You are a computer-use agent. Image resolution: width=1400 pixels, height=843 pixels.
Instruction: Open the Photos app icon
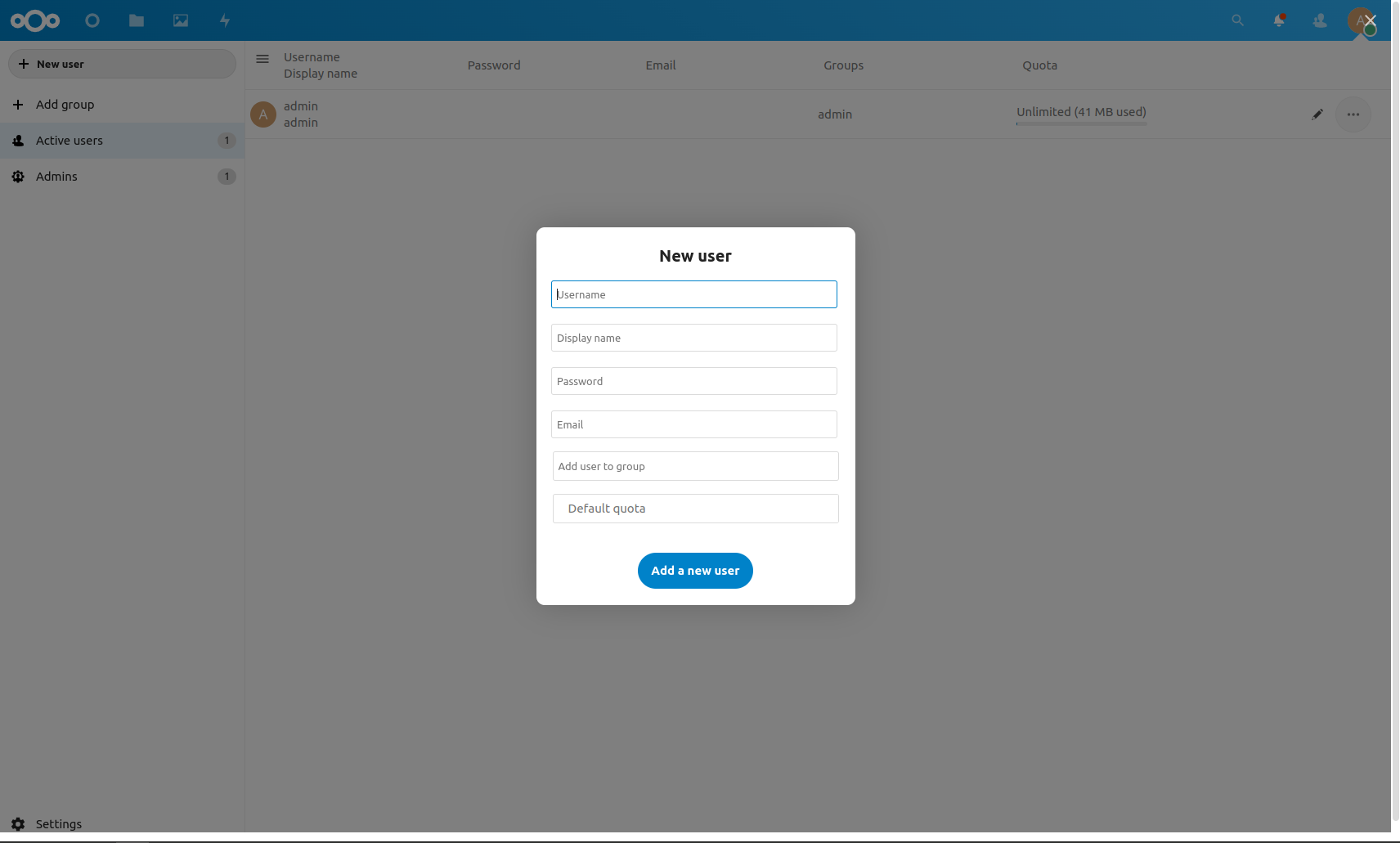coord(180,20)
